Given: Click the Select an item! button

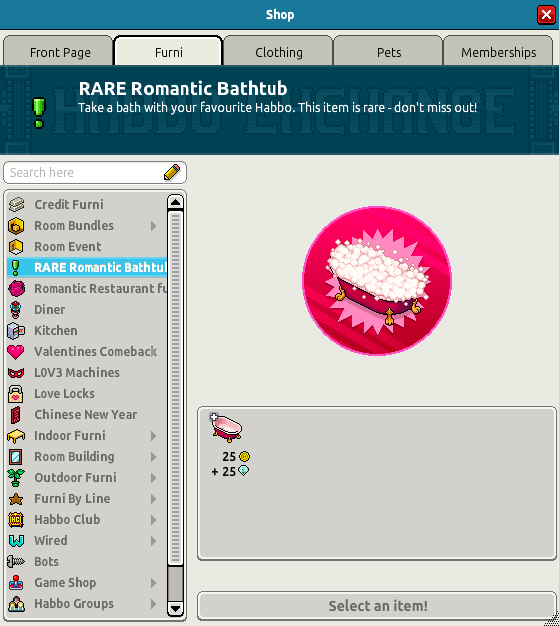Looking at the screenshot, I should click(377, 606).
